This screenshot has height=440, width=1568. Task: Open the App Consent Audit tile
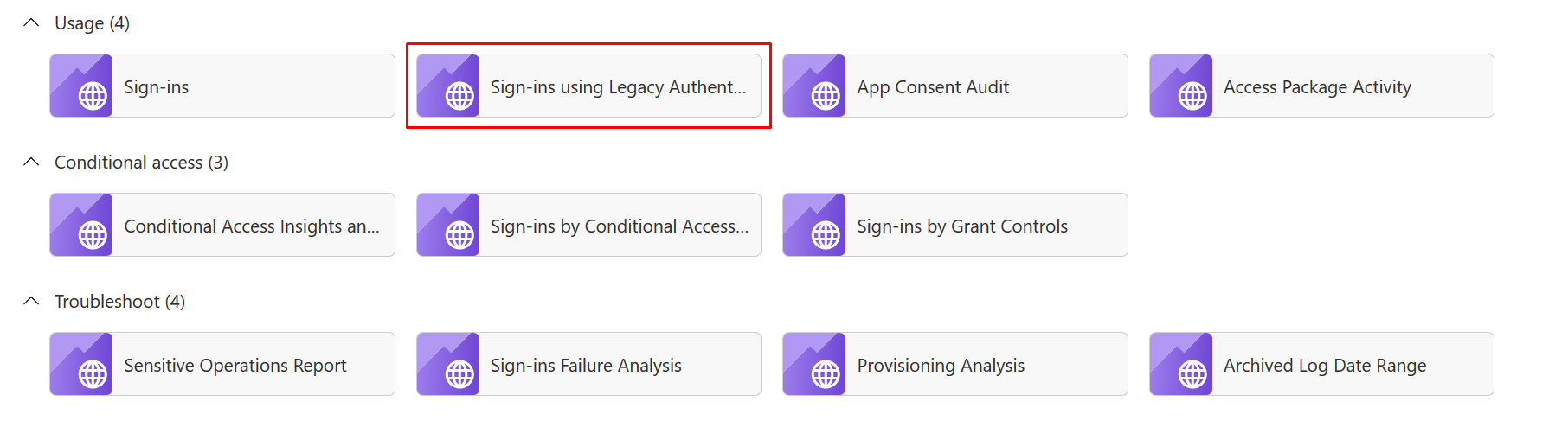coord(955,86)
